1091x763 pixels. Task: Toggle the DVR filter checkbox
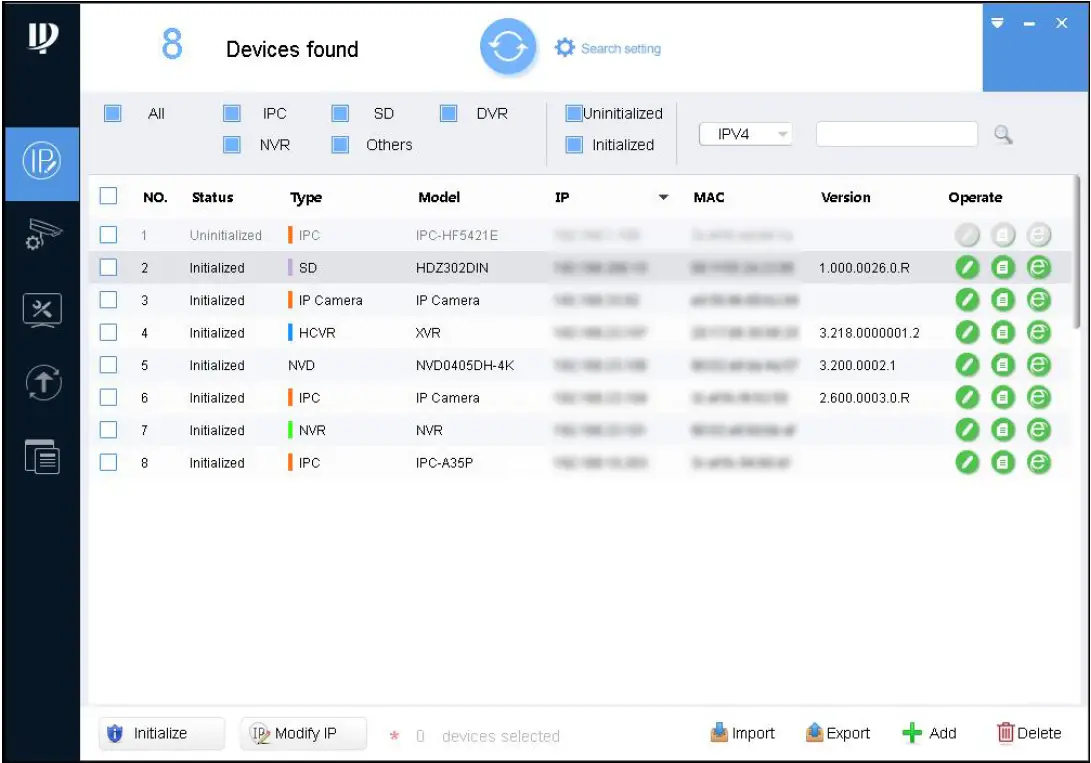pyautogui.click(x=449, y=113)
